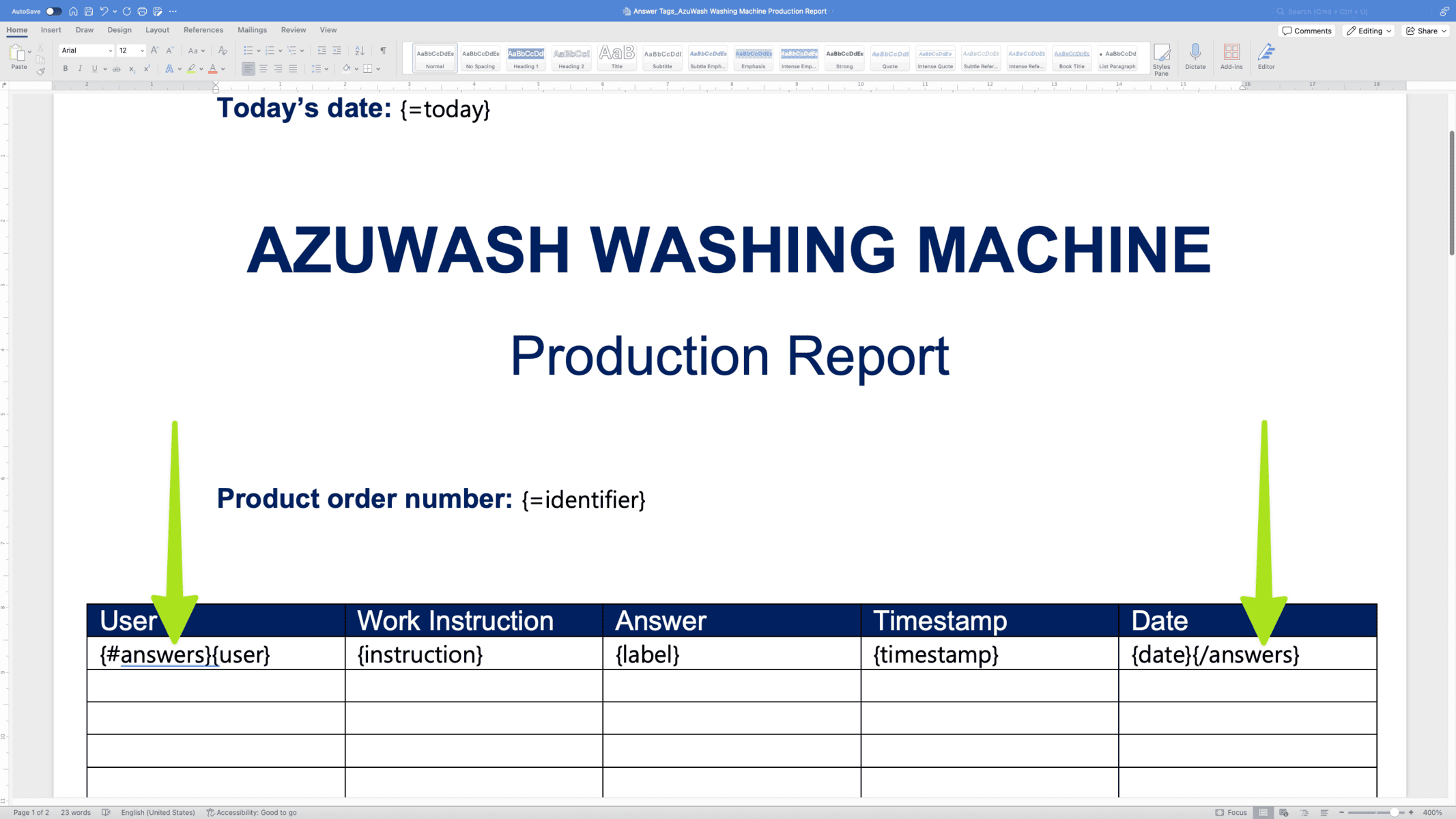Toggle the AutoSave switch
The width and height of the screenshot is (1456, 819).
[x=53, y=11]
